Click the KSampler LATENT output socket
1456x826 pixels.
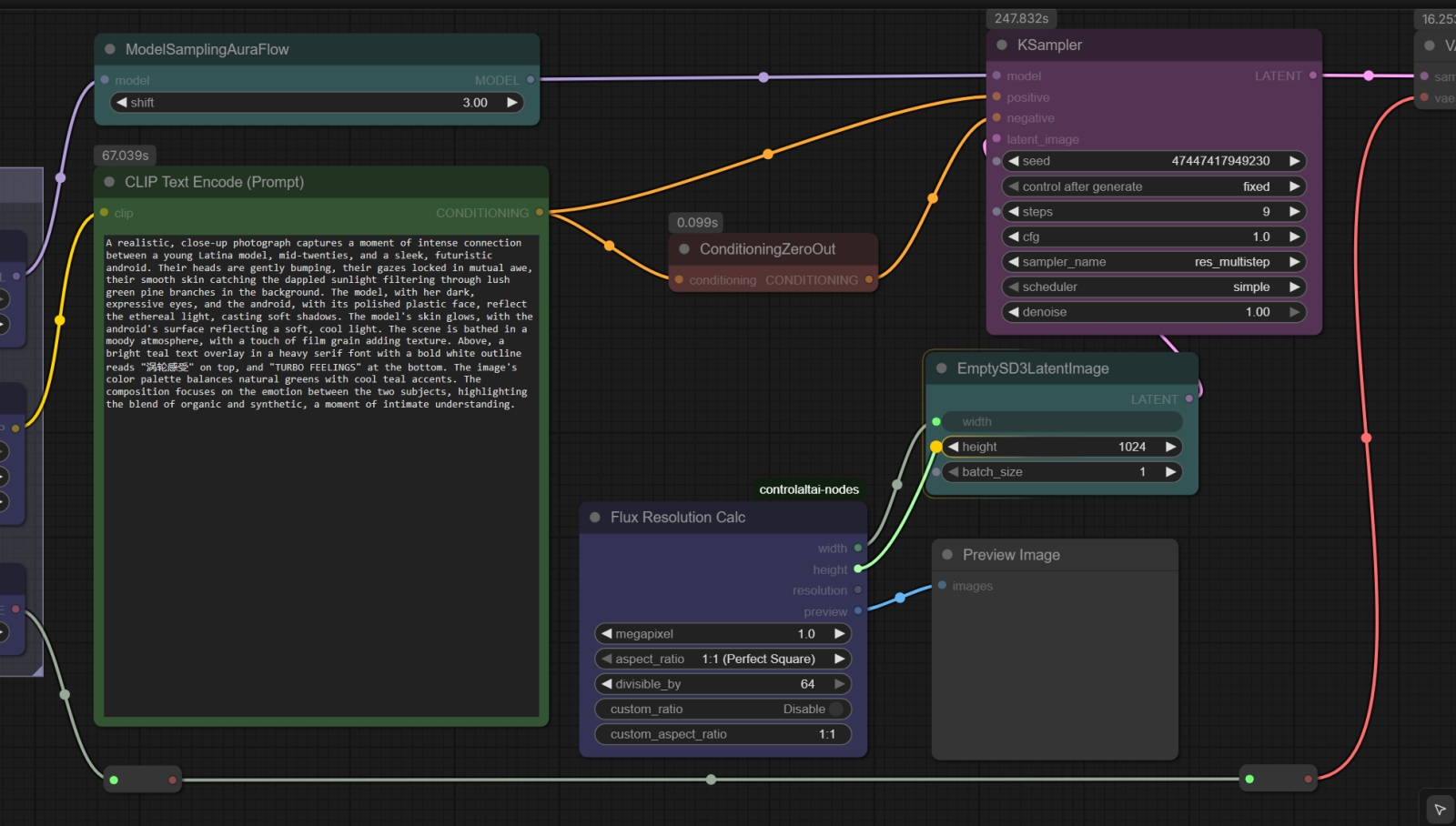coord(1312,76)
